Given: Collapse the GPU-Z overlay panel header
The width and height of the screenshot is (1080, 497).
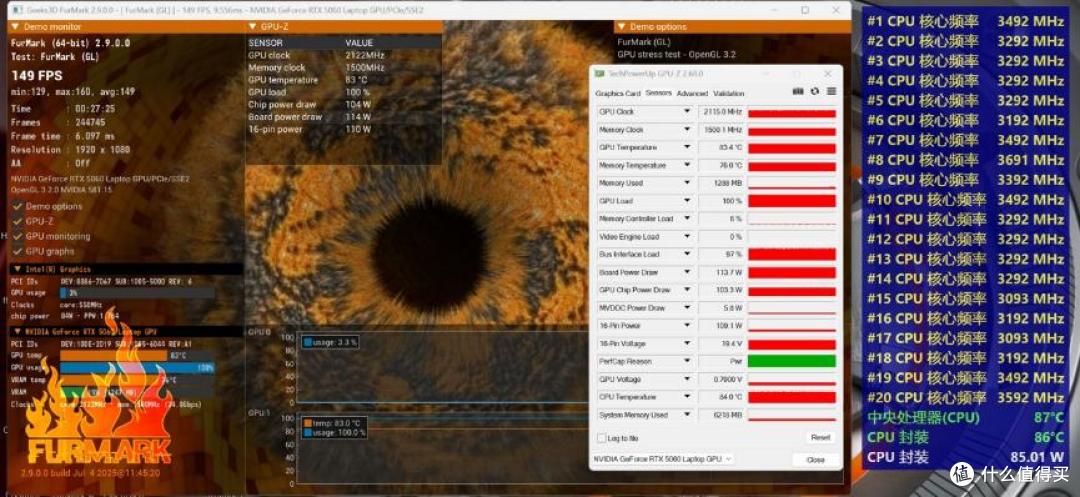Looking at the screenshot, I should pyautogui.click(x=344, y=27).
